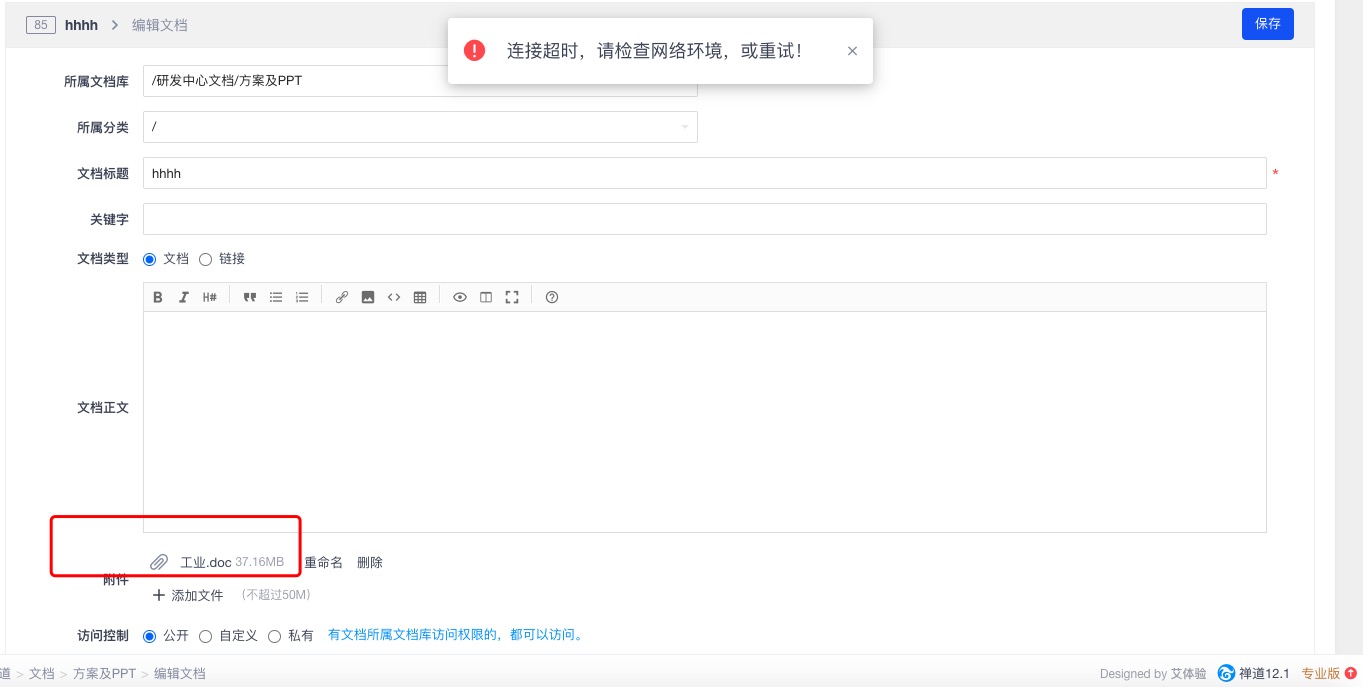Viewport: 1363px width, 687px height.
Task: Insert a heading with the H# tool
Action: coord(210,297)
